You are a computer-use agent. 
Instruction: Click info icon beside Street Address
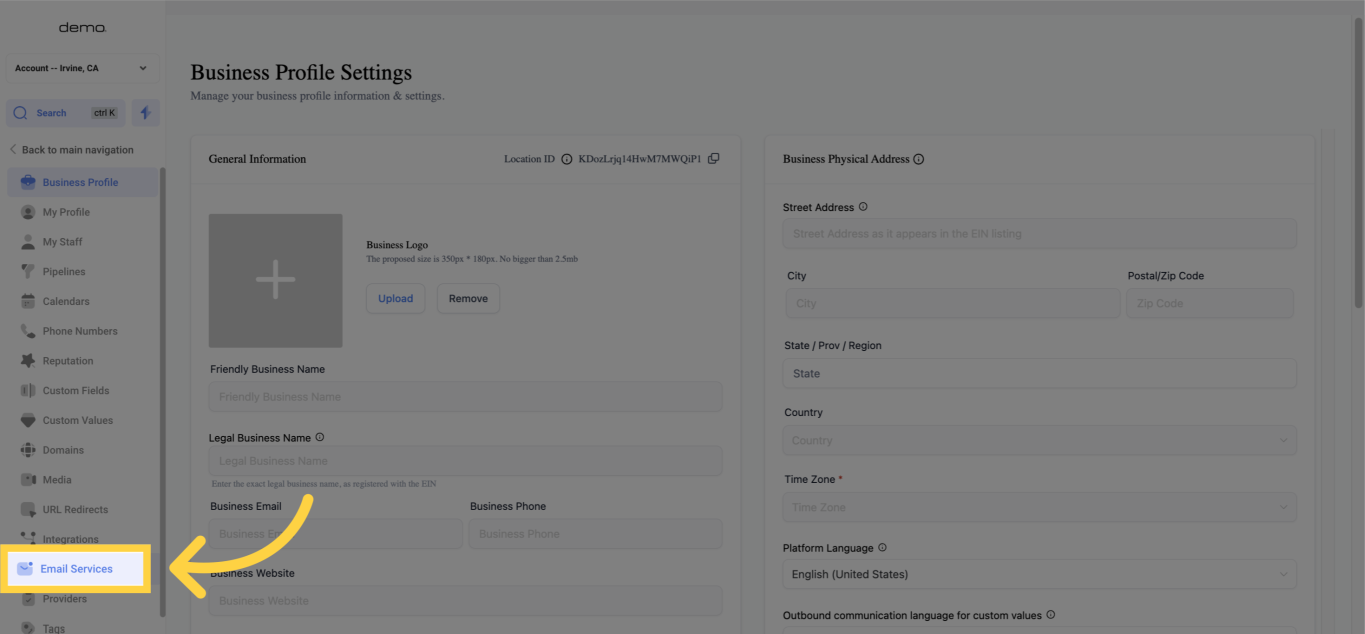point(863,207)
